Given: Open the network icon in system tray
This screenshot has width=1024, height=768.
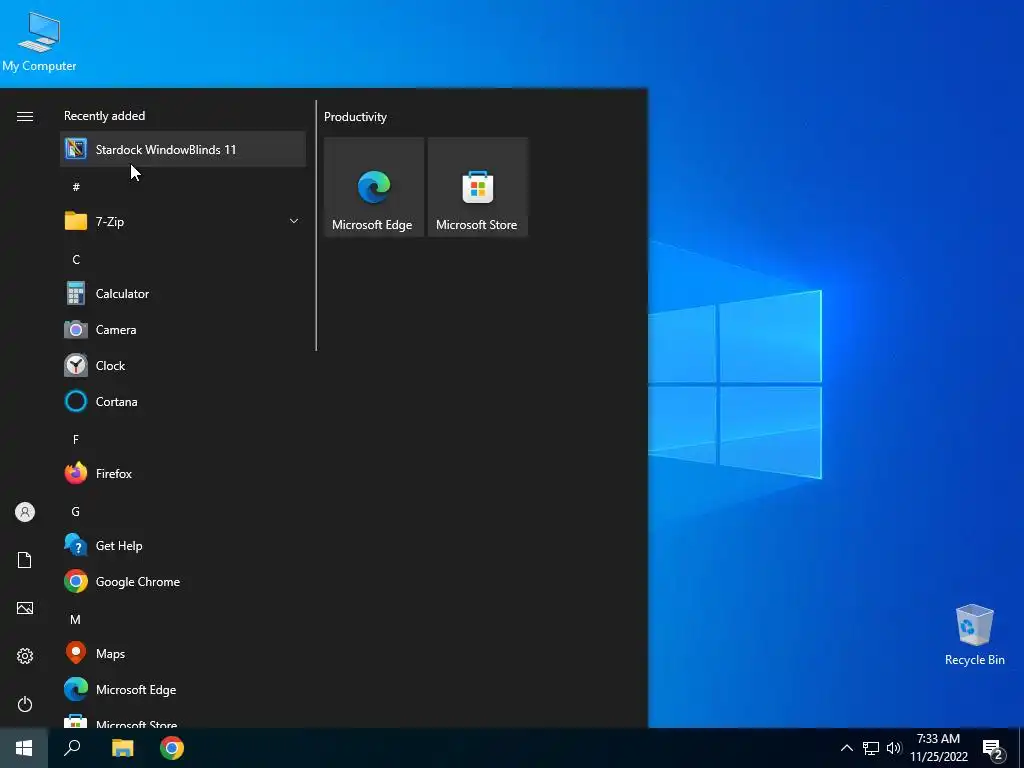Looking at the screenshot, I should [871, 748].
